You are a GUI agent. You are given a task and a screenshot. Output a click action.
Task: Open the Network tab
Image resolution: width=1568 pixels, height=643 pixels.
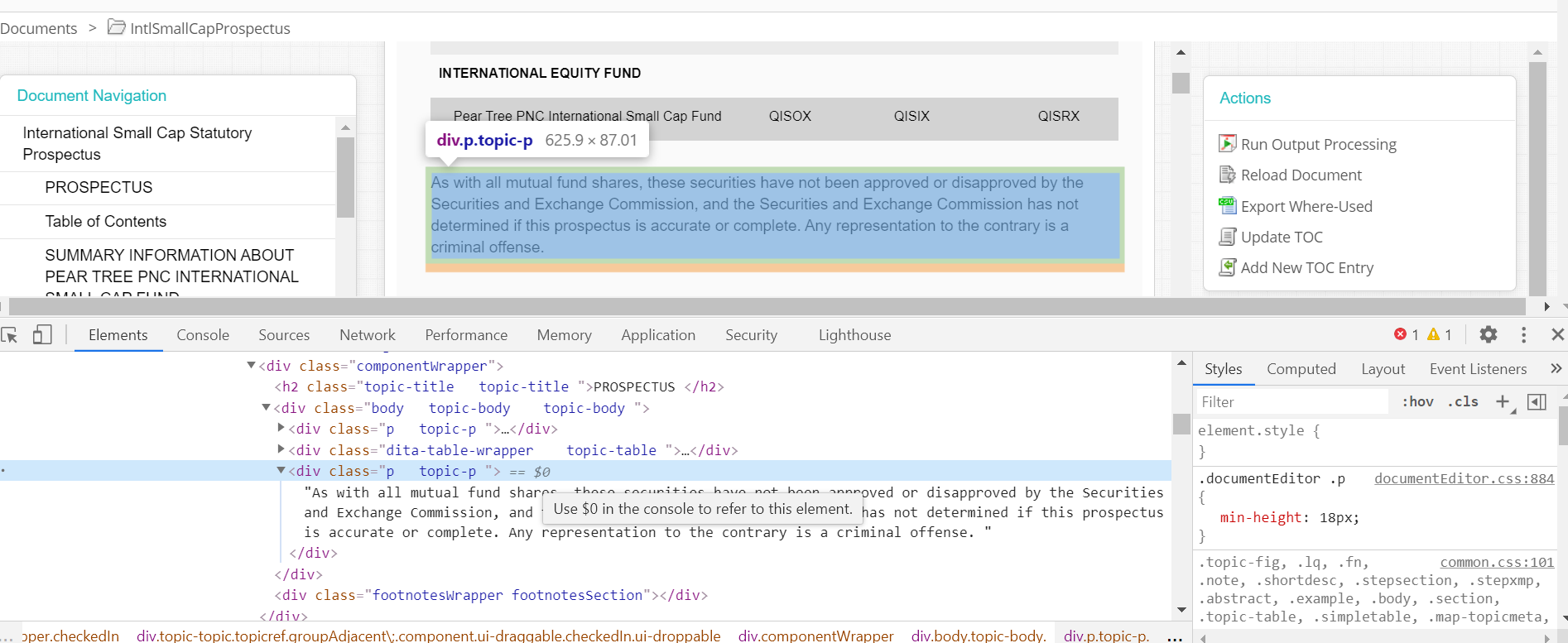click(368, 334)
